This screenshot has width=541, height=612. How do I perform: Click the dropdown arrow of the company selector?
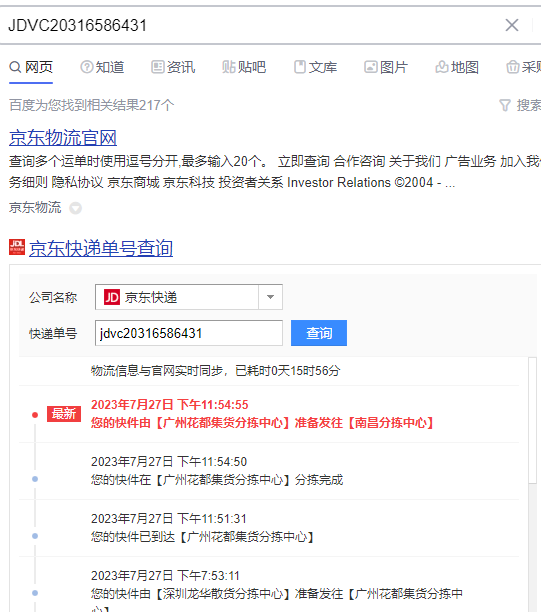pyautogui.click(x=270, y=297)
